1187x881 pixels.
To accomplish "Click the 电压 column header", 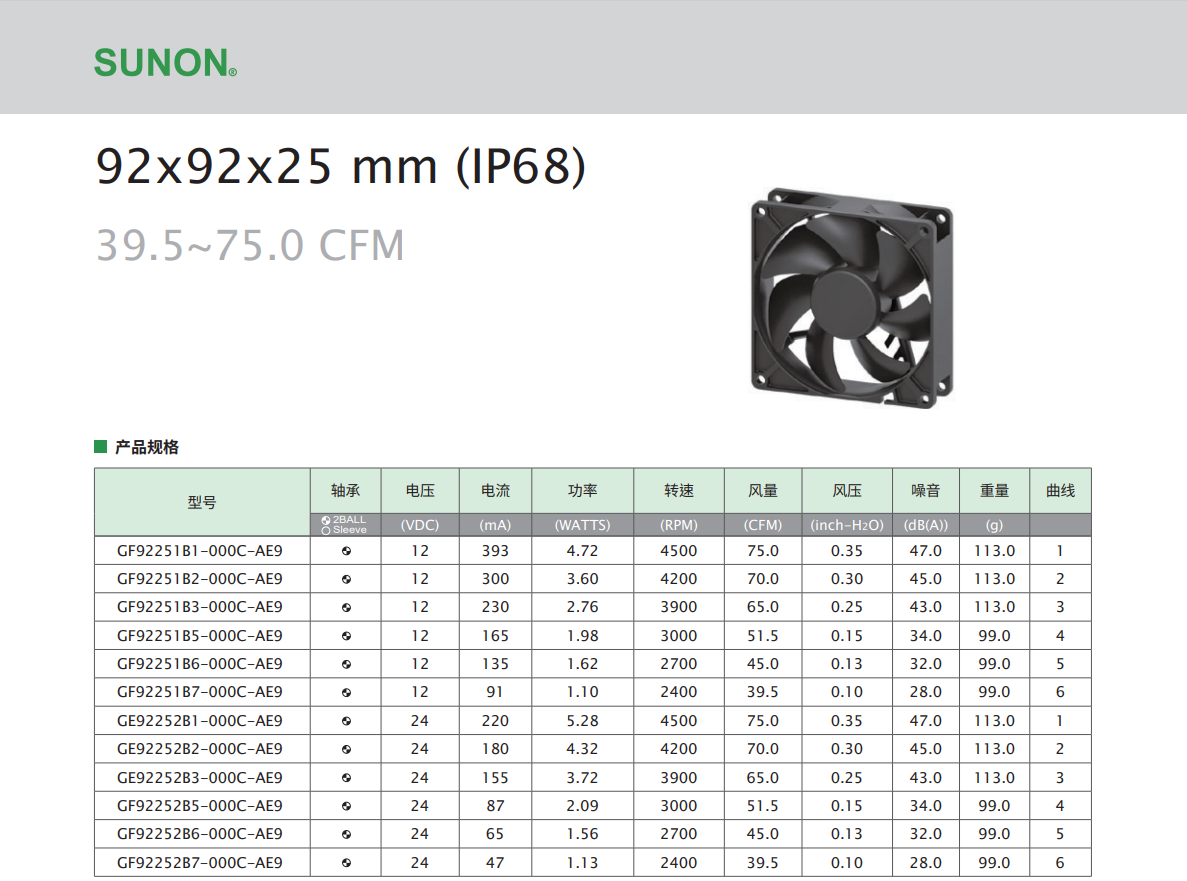I will 420,490.
